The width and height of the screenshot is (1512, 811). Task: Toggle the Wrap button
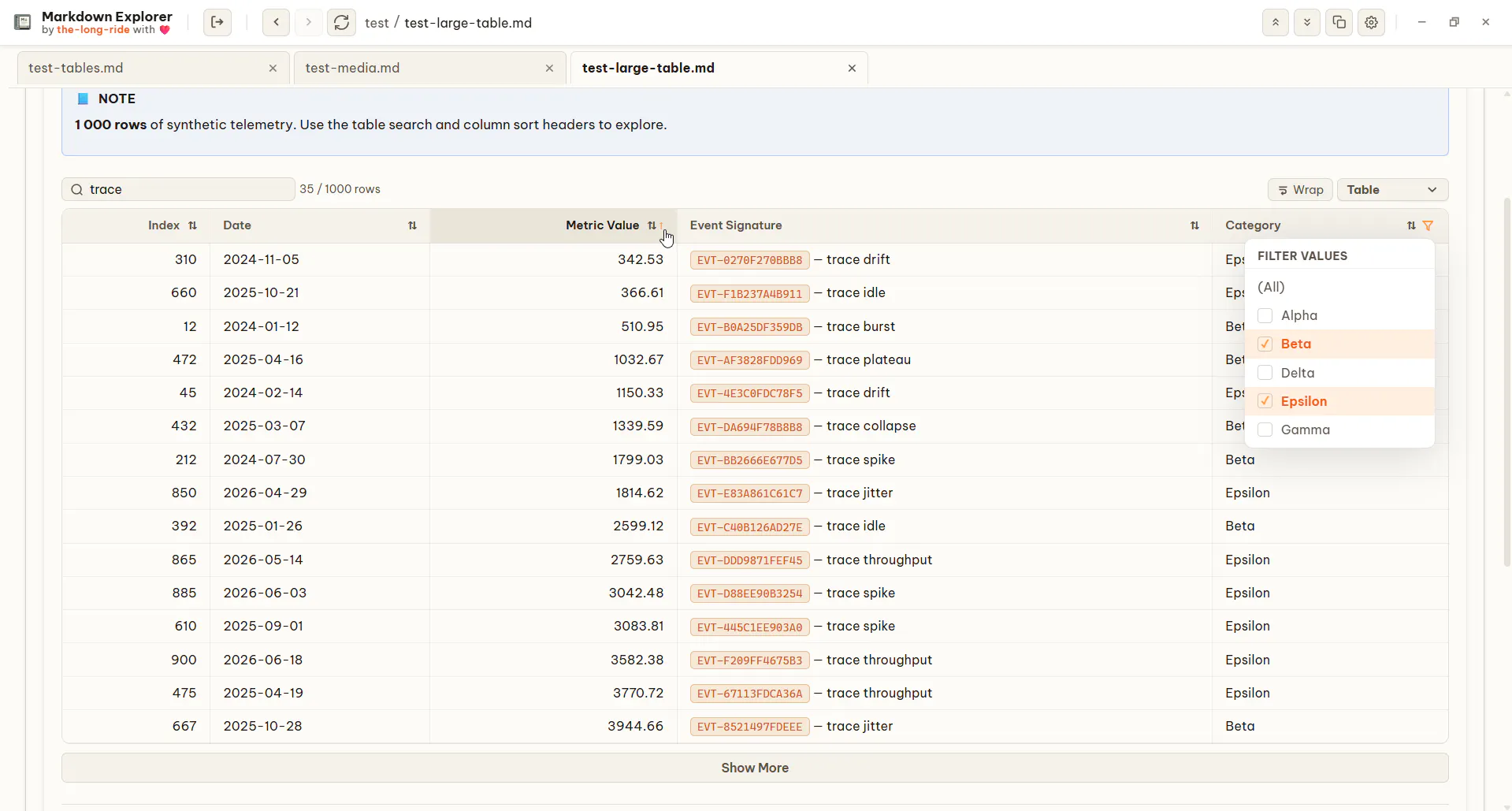(x=1300, y=190)
